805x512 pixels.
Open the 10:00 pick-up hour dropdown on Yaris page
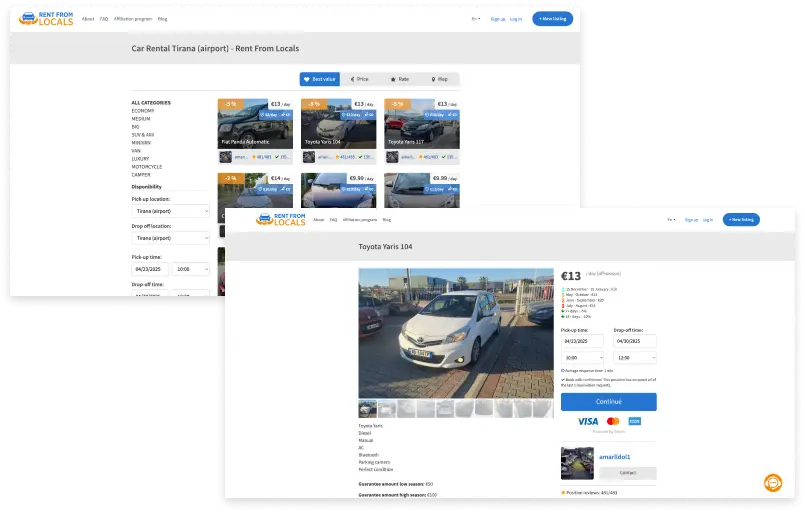click(582, 357)
